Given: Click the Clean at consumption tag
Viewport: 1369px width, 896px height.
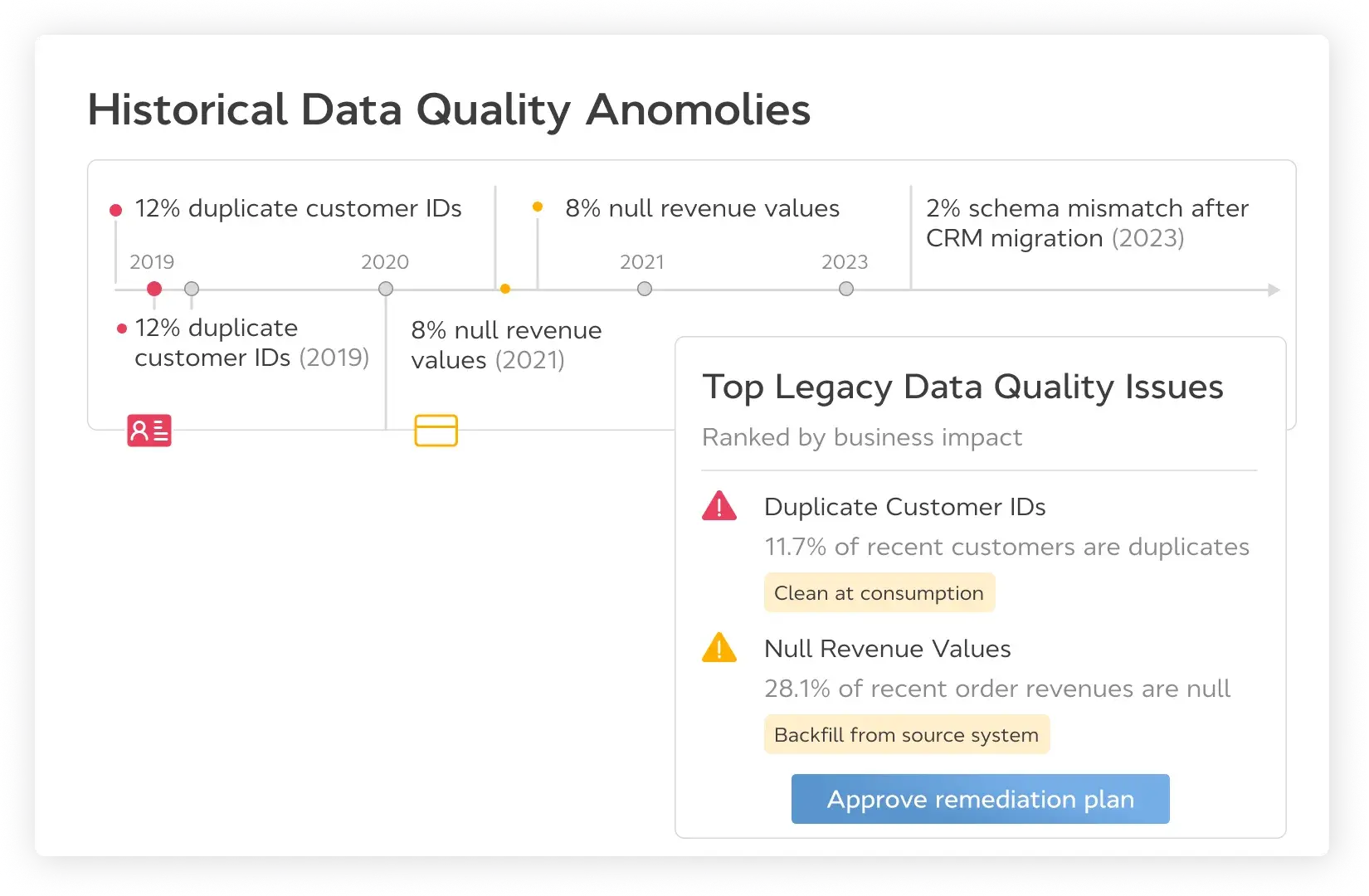Looking at the screenshot, I should coord(879,593).
